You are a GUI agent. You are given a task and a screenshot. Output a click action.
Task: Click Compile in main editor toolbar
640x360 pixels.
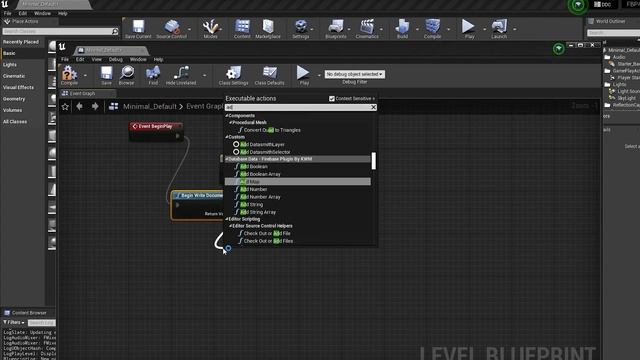coord(433,29)
